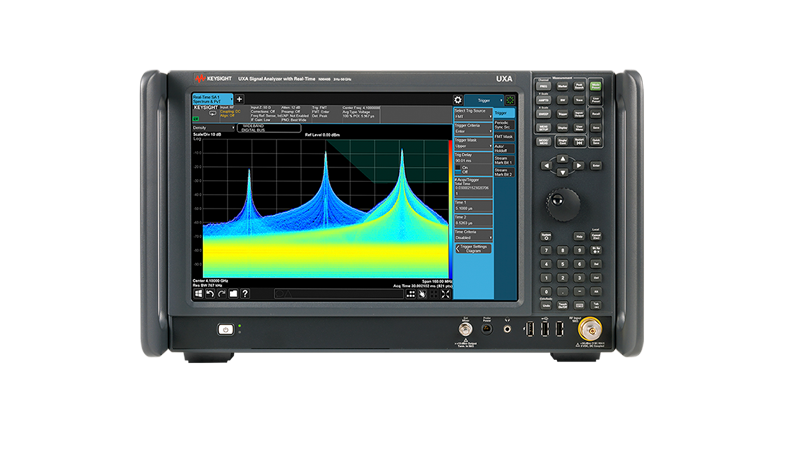800x450 pixels.
Task: Push numeric keypad key 0
Action: 546,291
